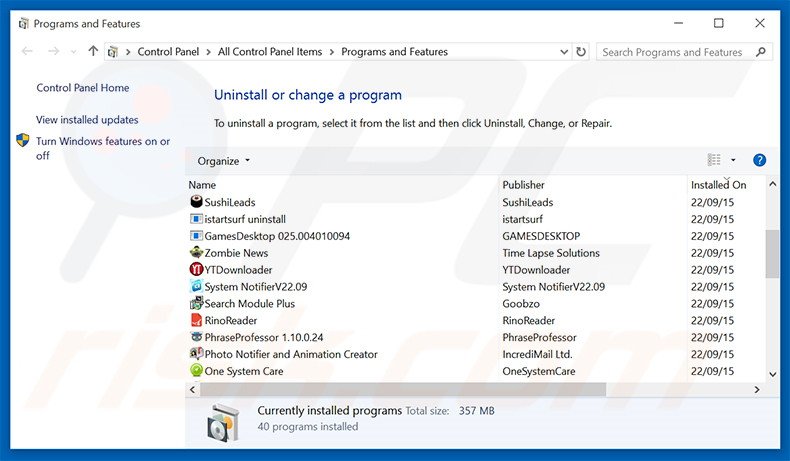
Task: Expand chevron before Control Panel breadcrumb
Action: 128,52
